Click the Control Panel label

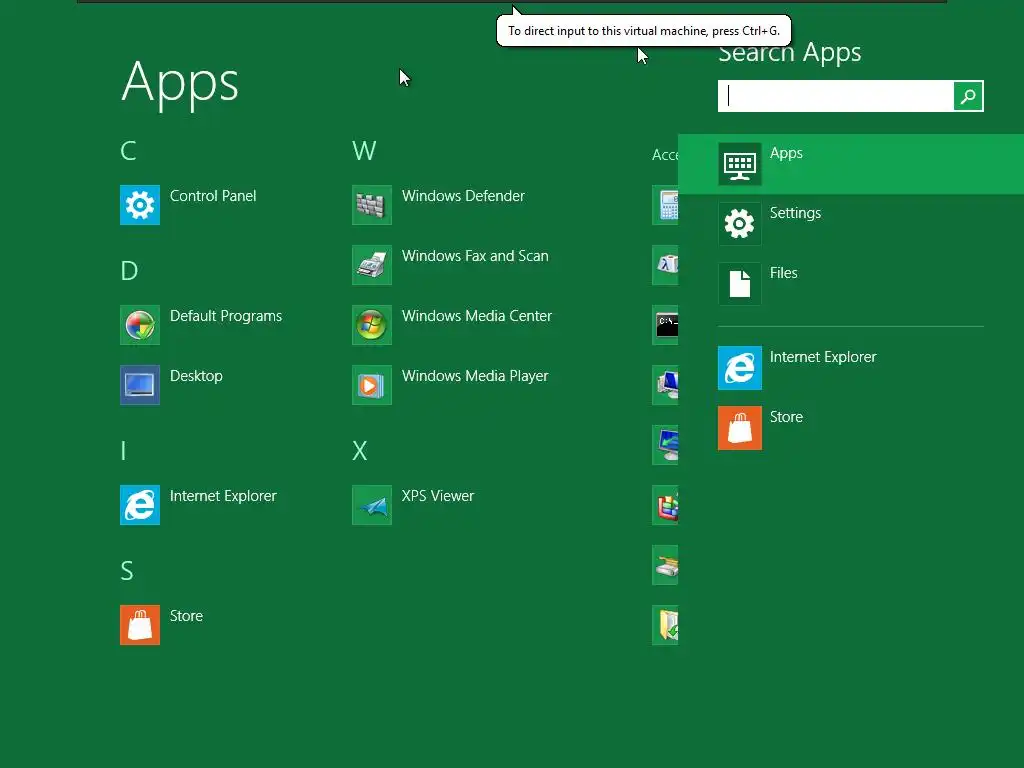coord(213,196)
